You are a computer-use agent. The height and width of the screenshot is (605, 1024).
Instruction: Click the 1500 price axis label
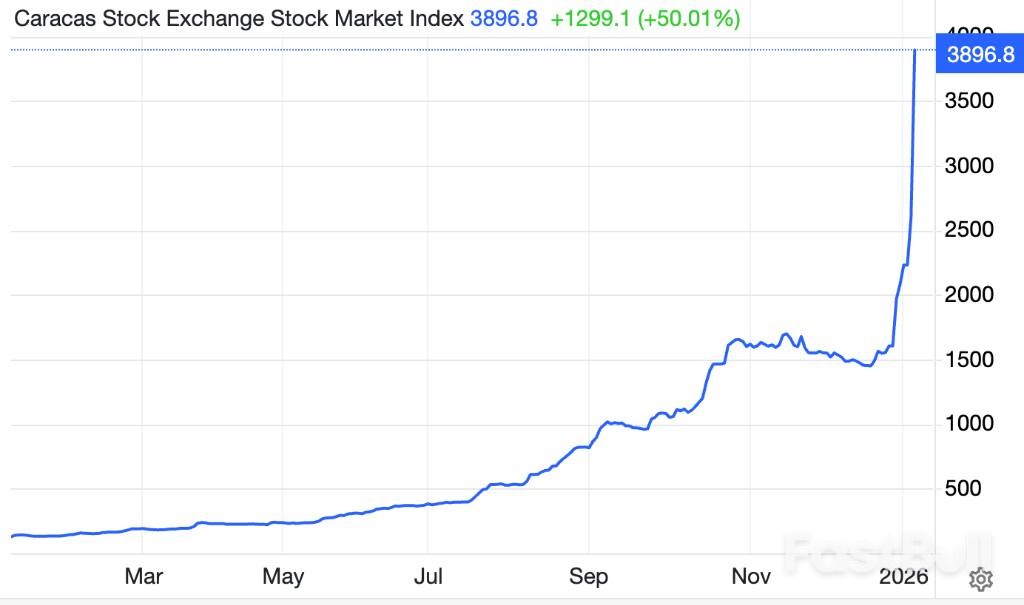969,360
